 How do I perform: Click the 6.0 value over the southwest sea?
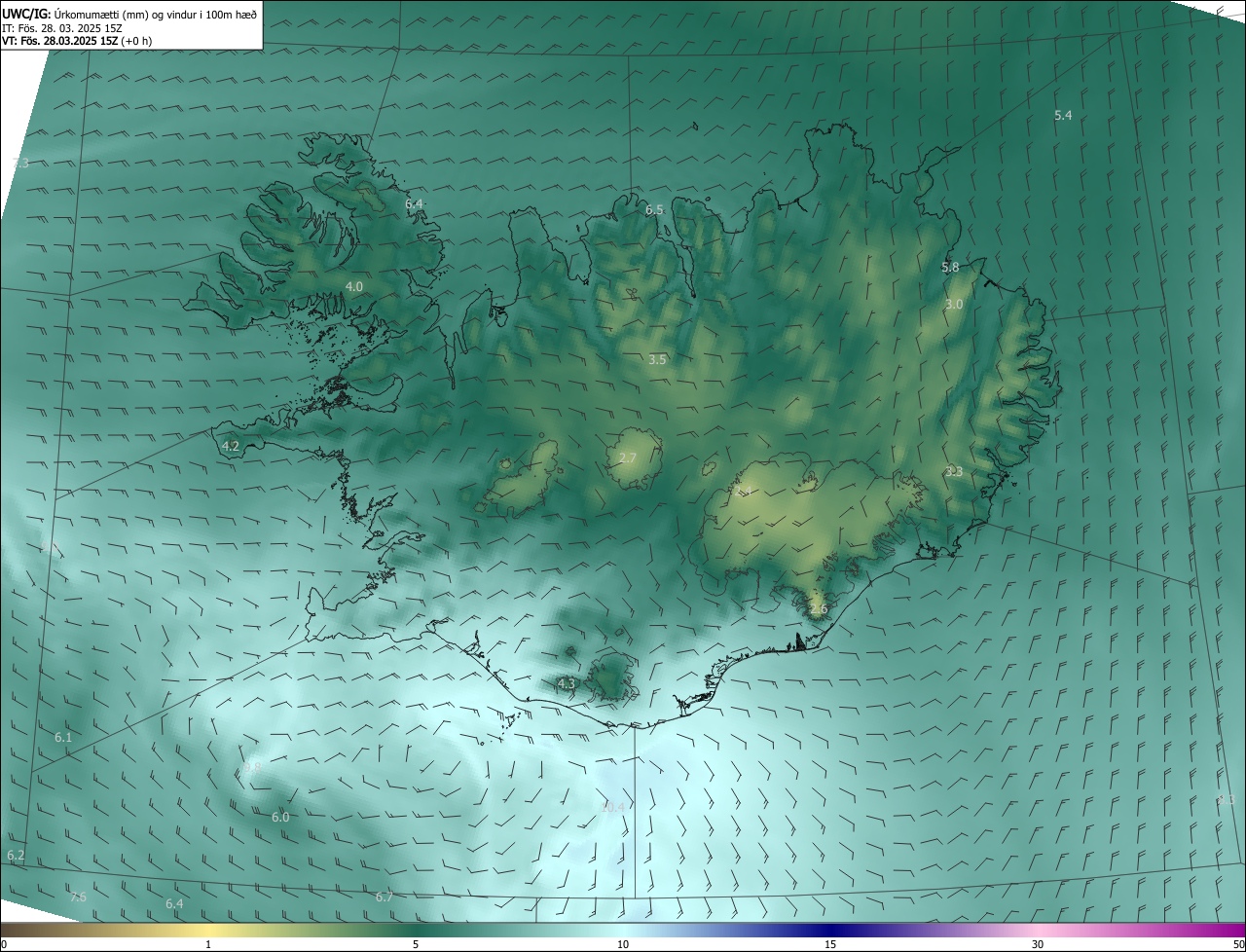280,818
